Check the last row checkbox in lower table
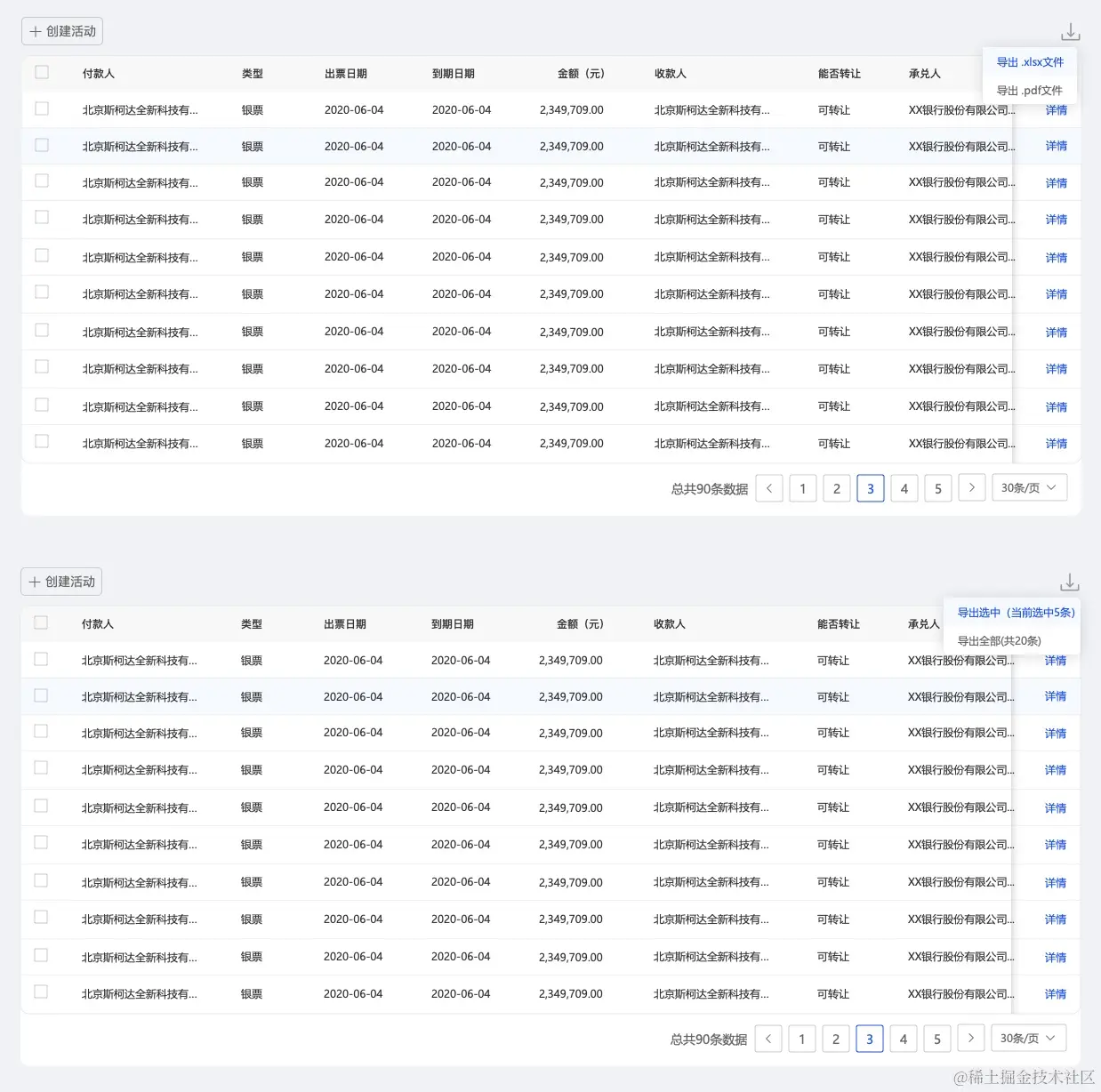This screenshot has height=1092, width=1101. (x=41, y=992)
